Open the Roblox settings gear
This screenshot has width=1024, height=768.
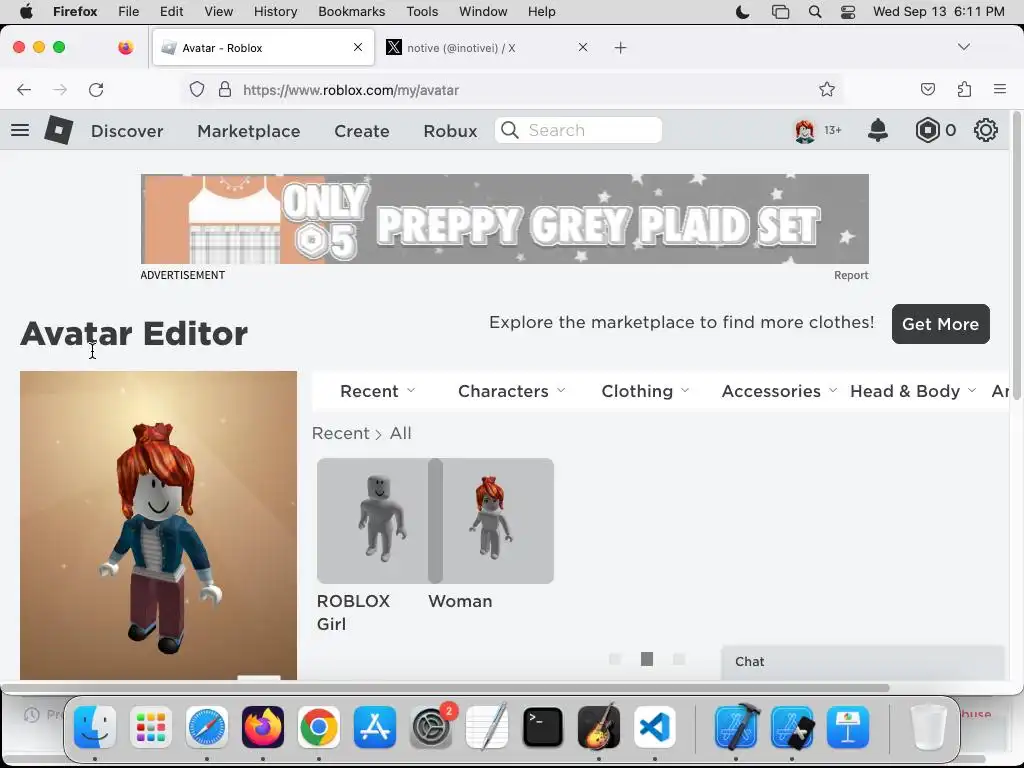pyautogui.click(x=985, y=130)
